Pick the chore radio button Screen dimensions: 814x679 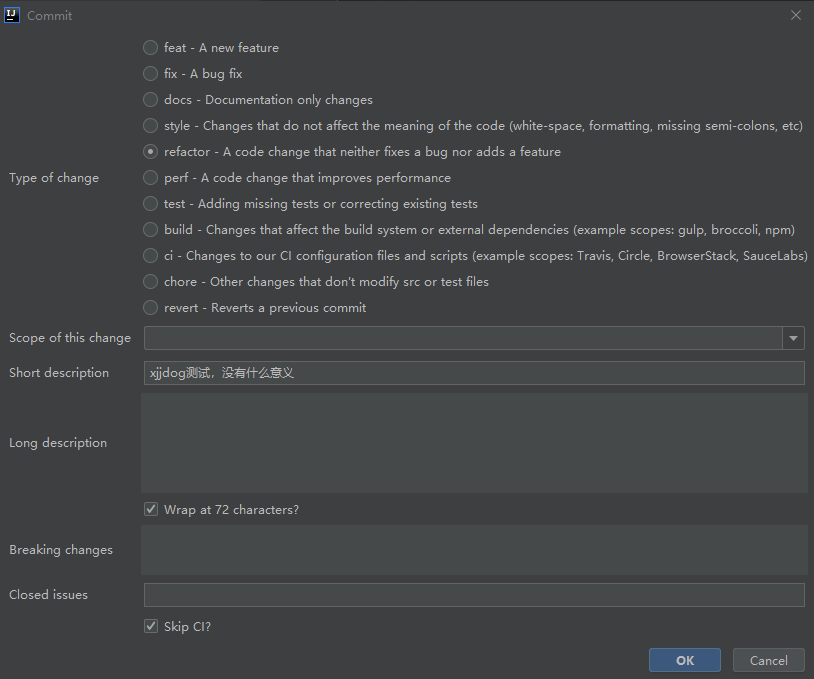150,282
